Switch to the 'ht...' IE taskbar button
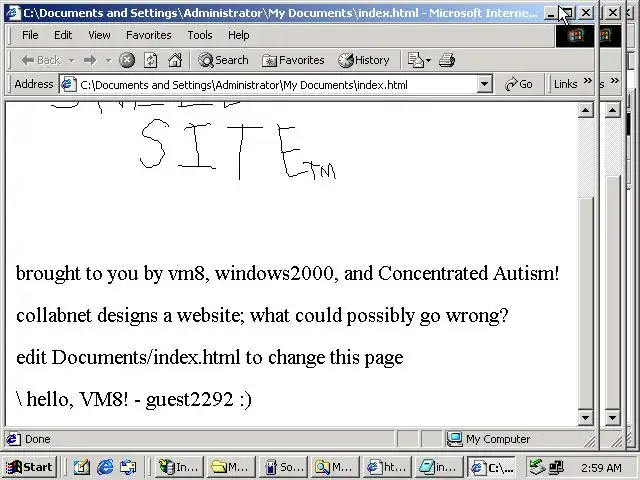640x480 pixels. tap(387, 467)
